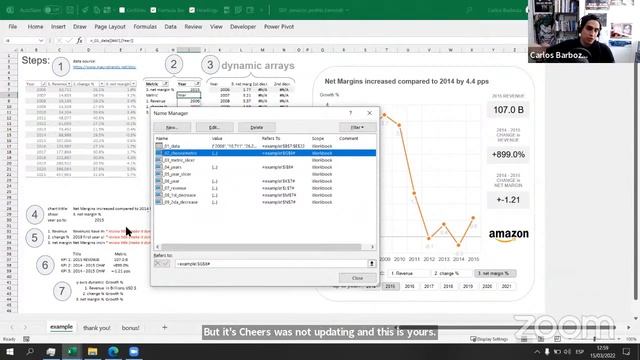Click New button in Name Manager

click(172, 127)
